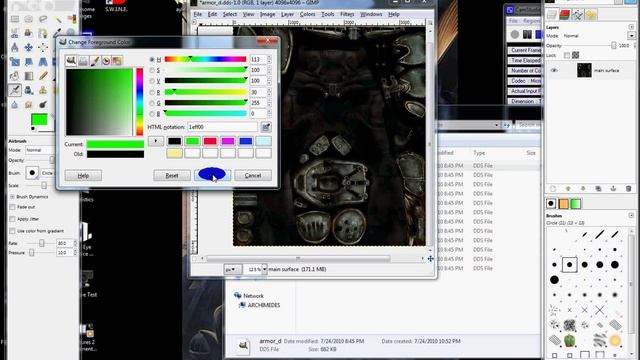Open the Select menu in GIMP
Screen dimensions: 640x360
tap(229, 14)
